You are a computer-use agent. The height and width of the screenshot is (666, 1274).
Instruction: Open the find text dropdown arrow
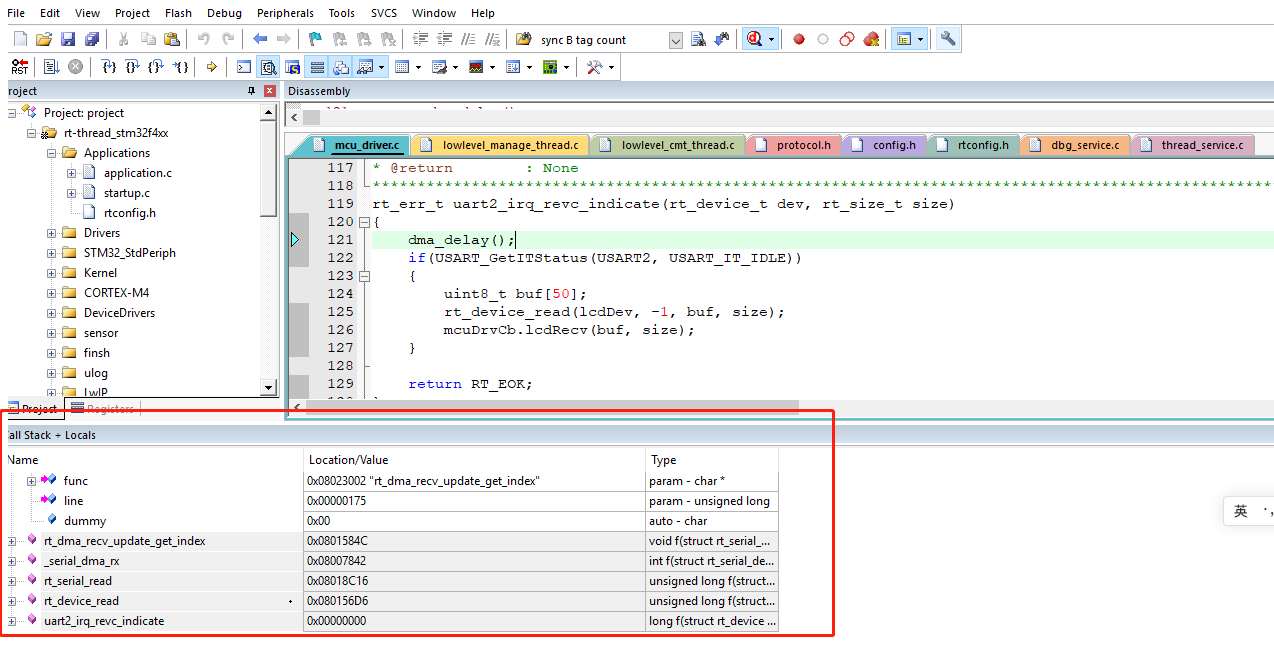point(675,40)
